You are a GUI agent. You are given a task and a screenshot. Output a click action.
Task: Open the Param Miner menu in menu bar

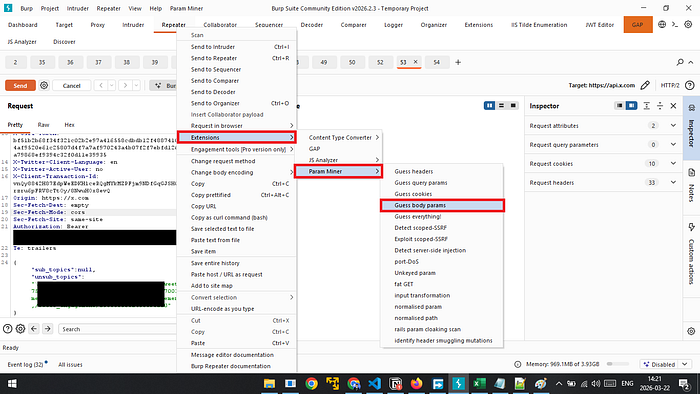(186, 8)
